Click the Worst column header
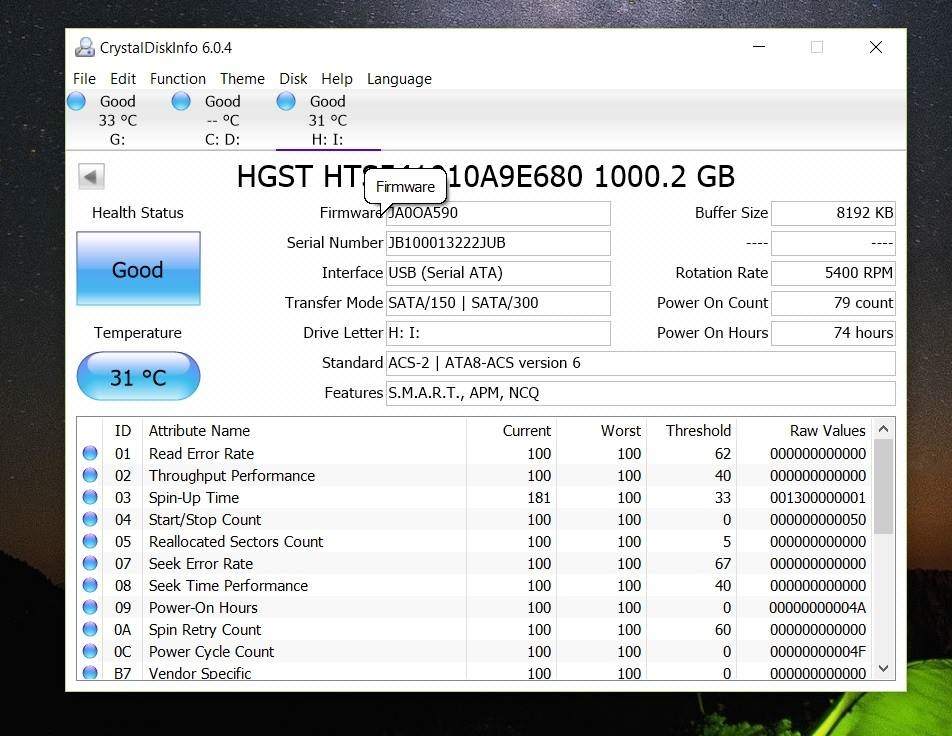Image resolution: width=952 pixels, height=736 pixels. coord(601,431)
